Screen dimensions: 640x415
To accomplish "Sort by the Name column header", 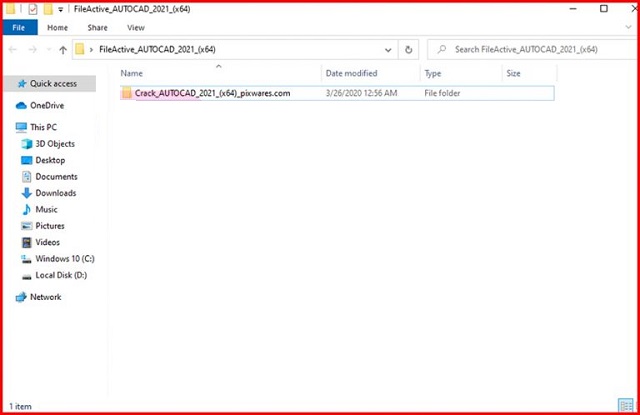I will point(131,73).
